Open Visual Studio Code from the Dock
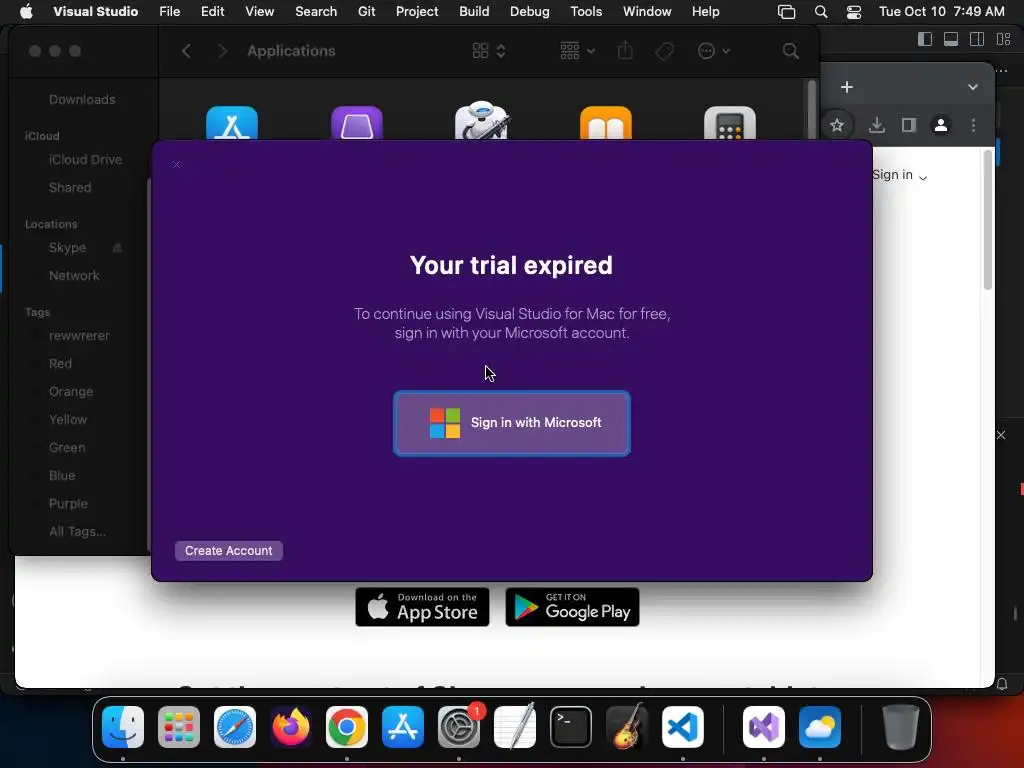The height and width of the screenshot is (768, 1024). pos(683,727)
